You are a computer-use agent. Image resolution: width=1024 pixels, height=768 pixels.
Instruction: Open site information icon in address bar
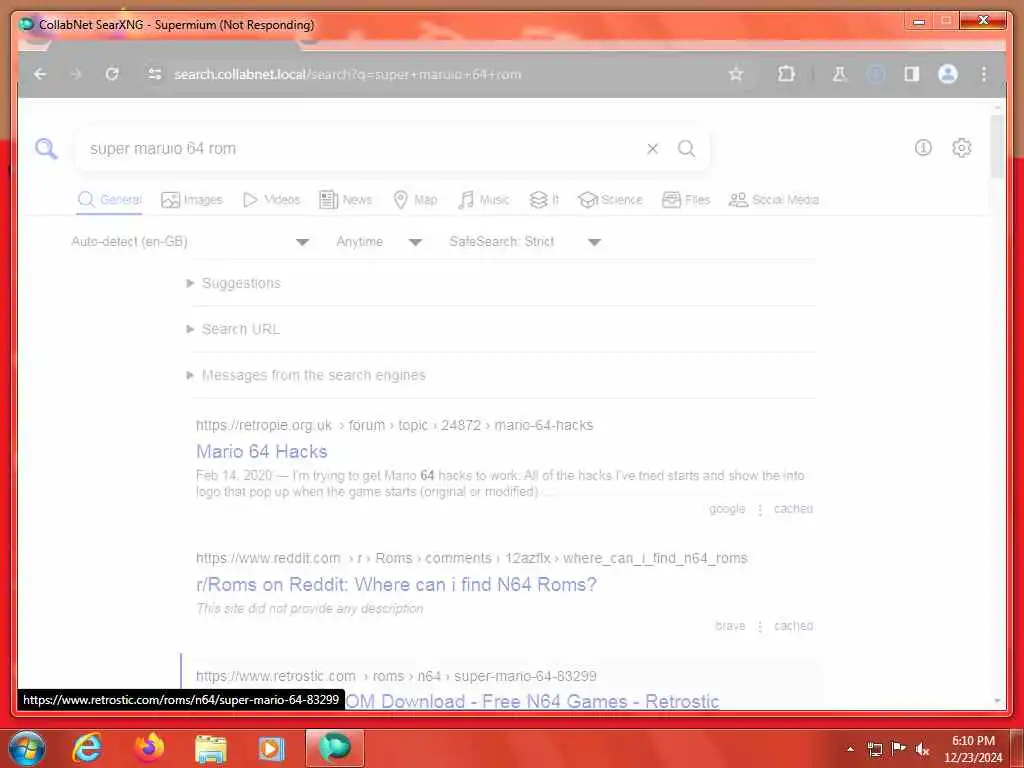155,74
